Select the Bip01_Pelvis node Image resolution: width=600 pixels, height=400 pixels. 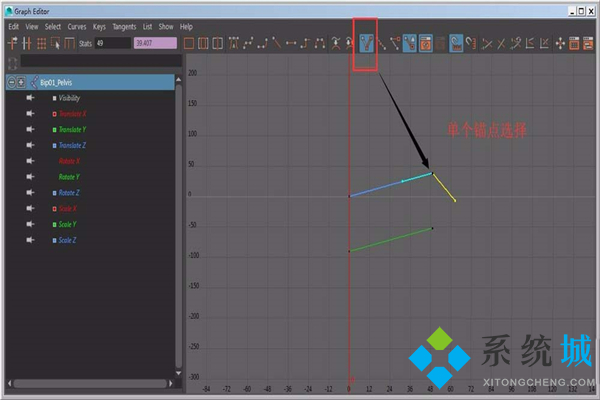tap(56, 82)
